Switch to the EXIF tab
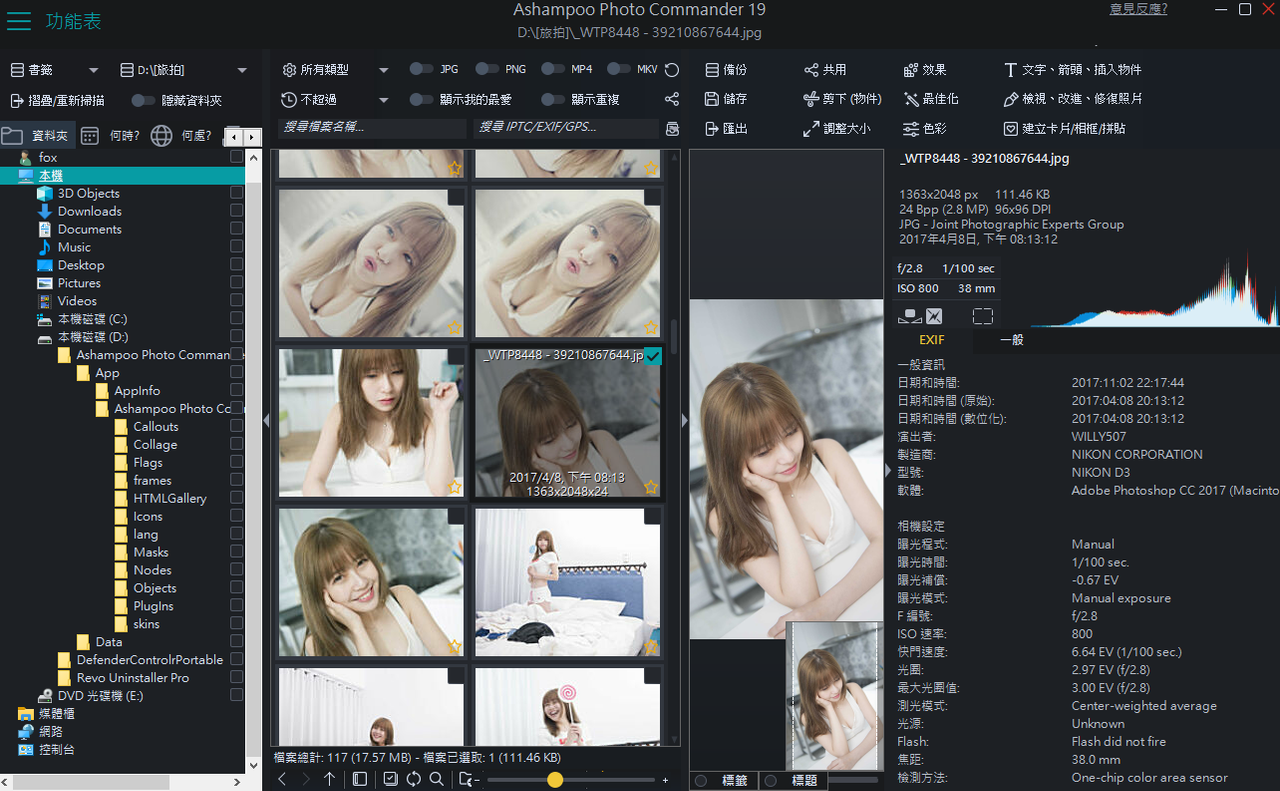1280x791 pixels. pos(932,340)
